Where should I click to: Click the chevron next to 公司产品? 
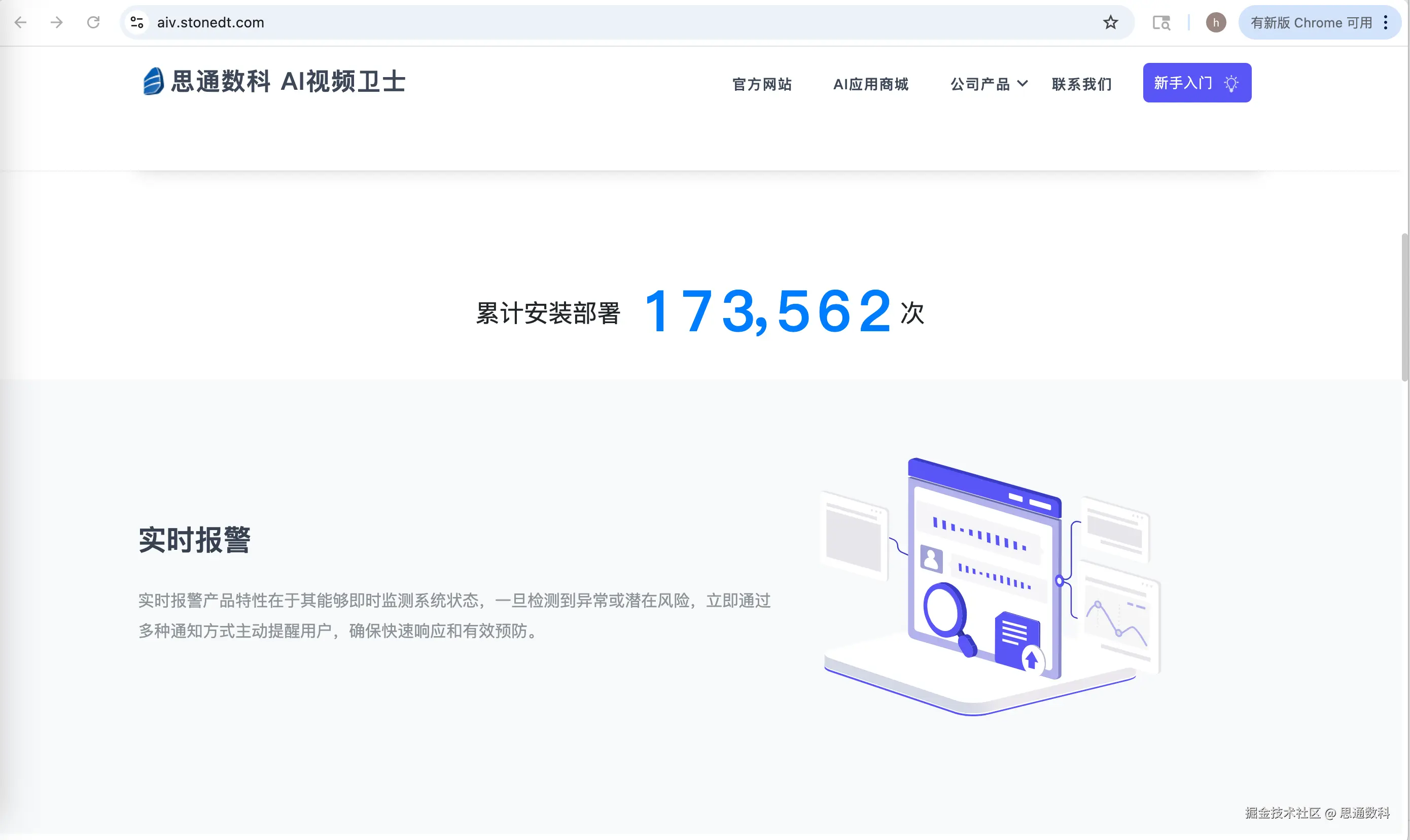click(x=1023, y=84)
